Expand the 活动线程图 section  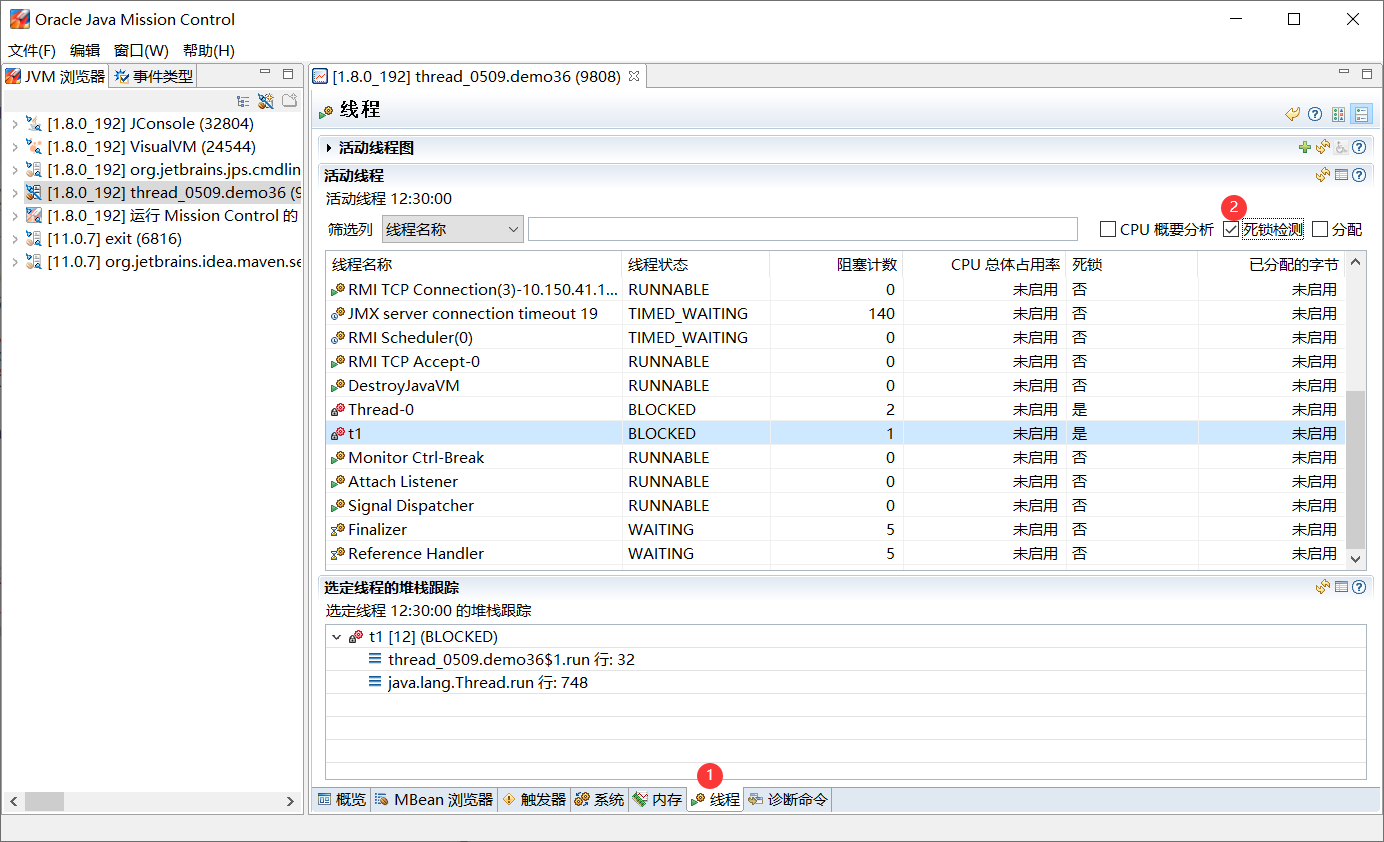329,148
